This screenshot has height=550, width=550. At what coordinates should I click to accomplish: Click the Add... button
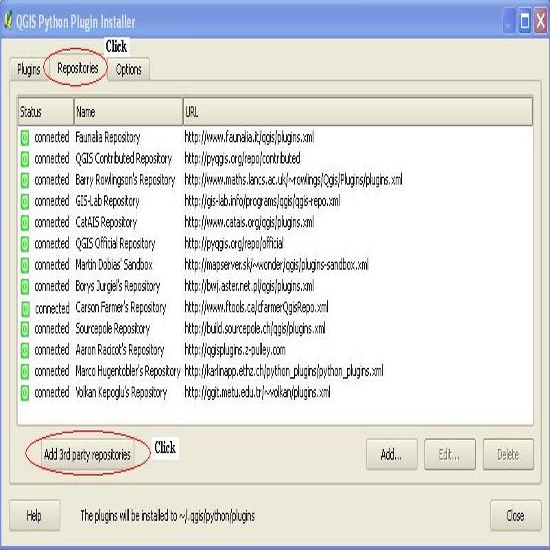[x=392, y=454]
